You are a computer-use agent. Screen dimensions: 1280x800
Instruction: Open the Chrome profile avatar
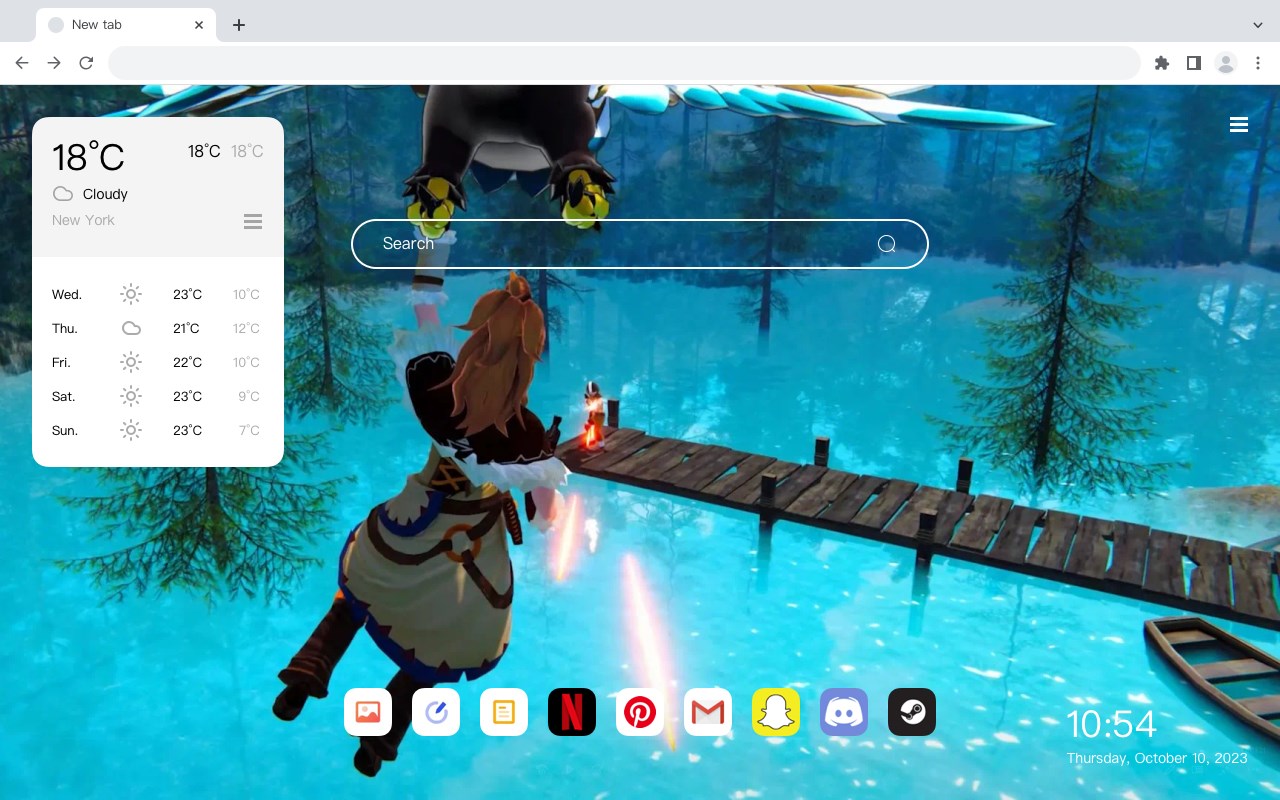pyautogui.click(x=1226, y=63)
